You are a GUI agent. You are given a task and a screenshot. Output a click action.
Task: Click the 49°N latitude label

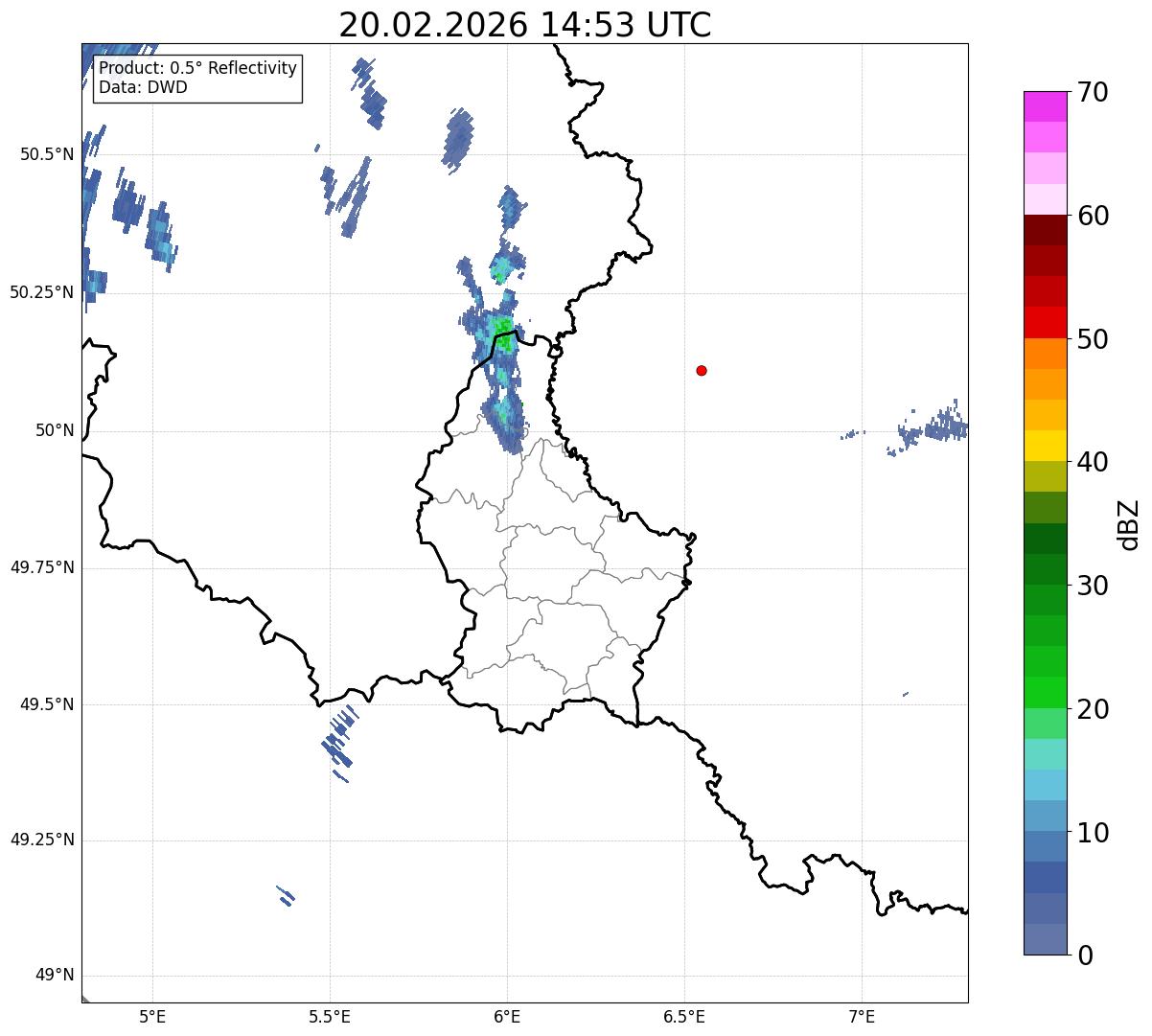point(55,976)
